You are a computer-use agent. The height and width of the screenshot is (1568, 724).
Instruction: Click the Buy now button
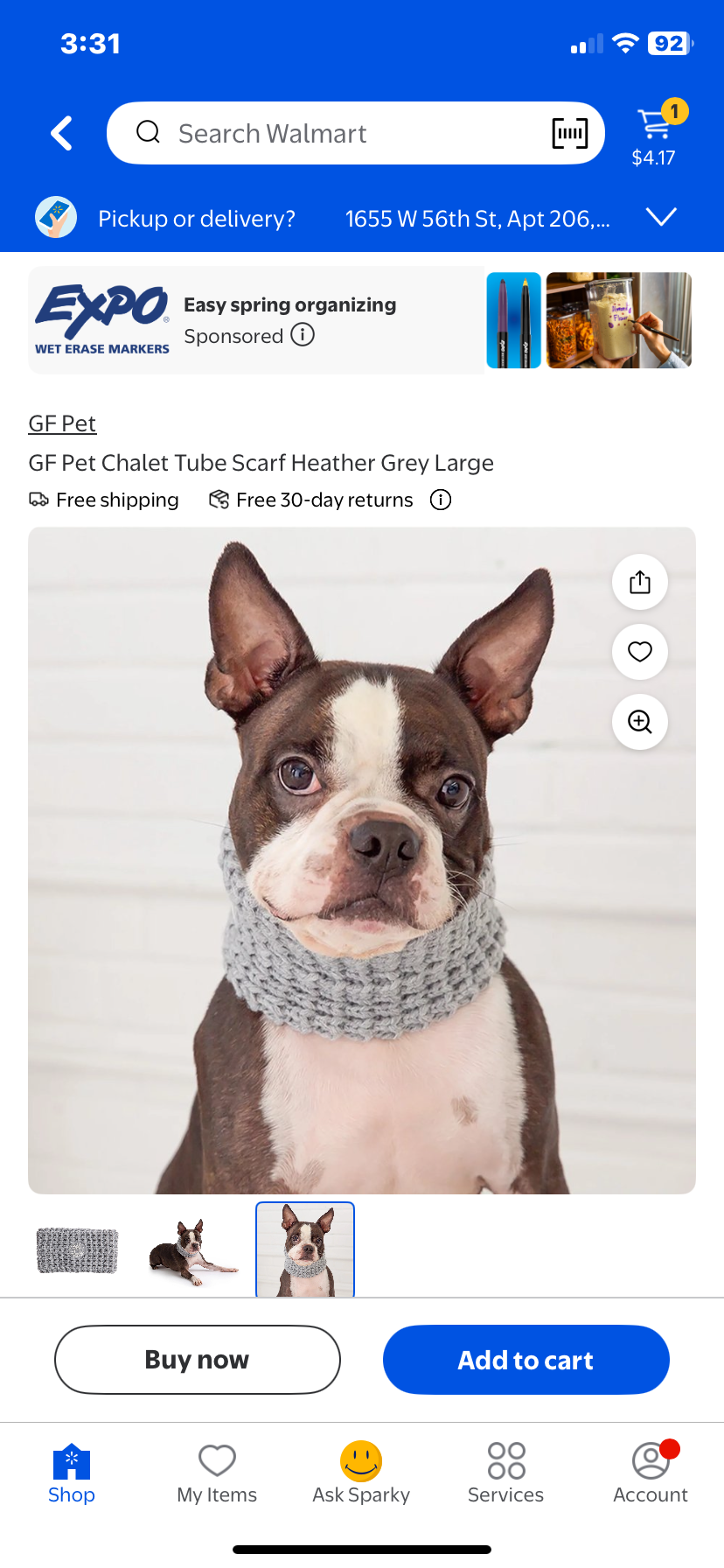point(198,1360)
